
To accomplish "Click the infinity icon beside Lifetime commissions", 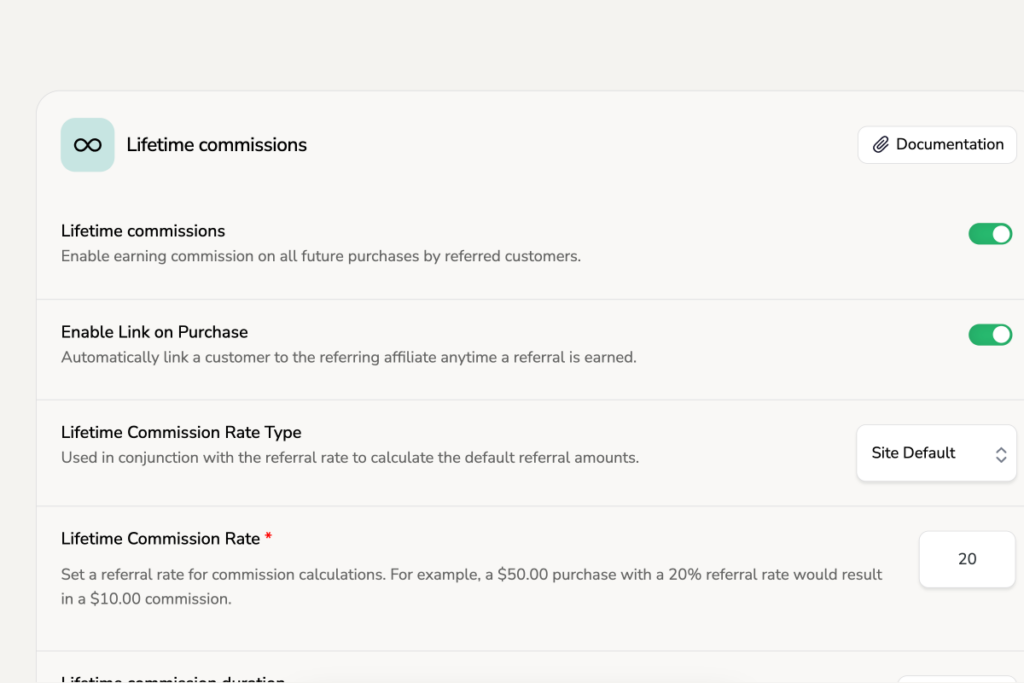I will point(87,144).
